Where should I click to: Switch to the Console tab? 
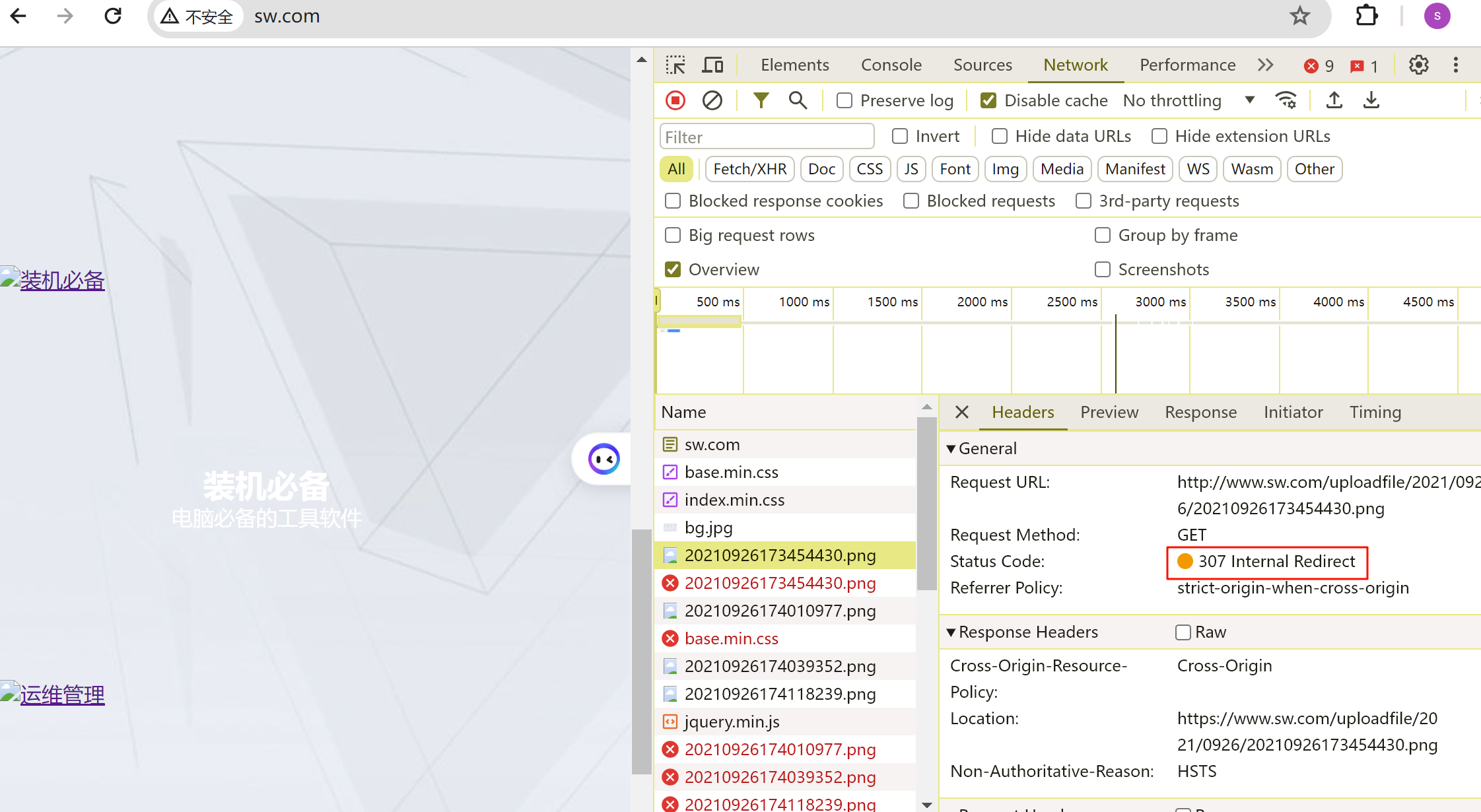(x=891, y=65)
